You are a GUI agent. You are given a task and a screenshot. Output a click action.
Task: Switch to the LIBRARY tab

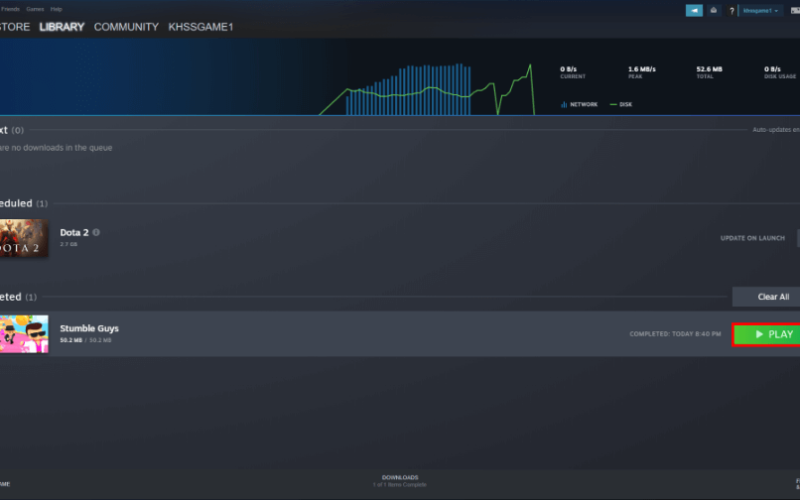[62, 27]
